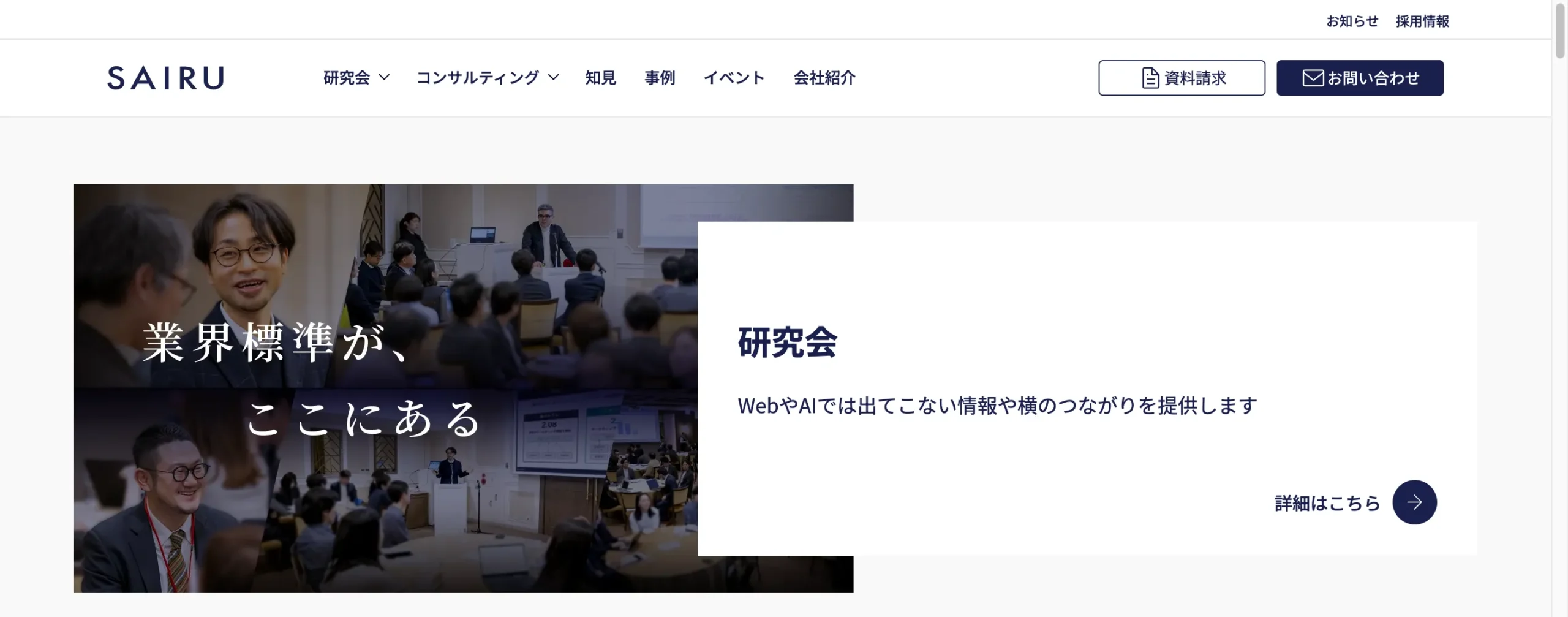Click the envelope icon in お問い合わせ button
Screen dimensions: 1568x617
[1313, 78]
